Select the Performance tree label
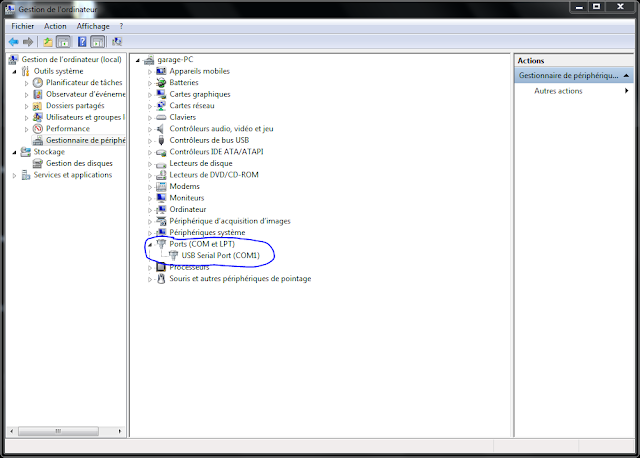The height and width of the screenshot is (458, 640). click(x=68, y=129)
